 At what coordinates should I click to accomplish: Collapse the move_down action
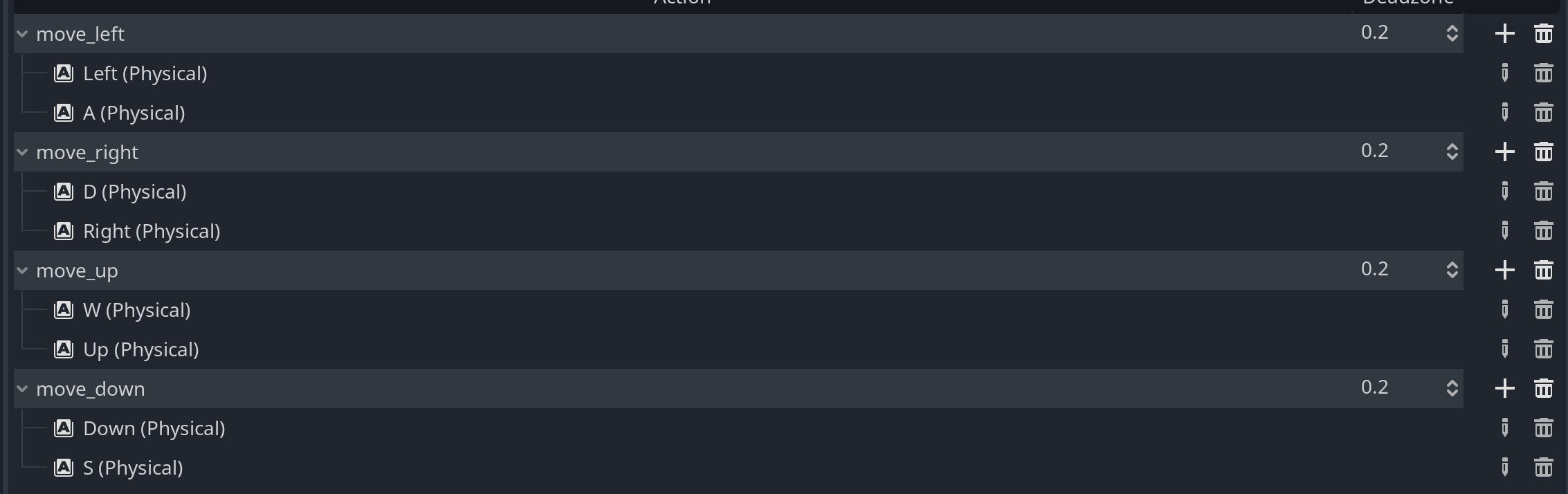(x=22, y=388)
